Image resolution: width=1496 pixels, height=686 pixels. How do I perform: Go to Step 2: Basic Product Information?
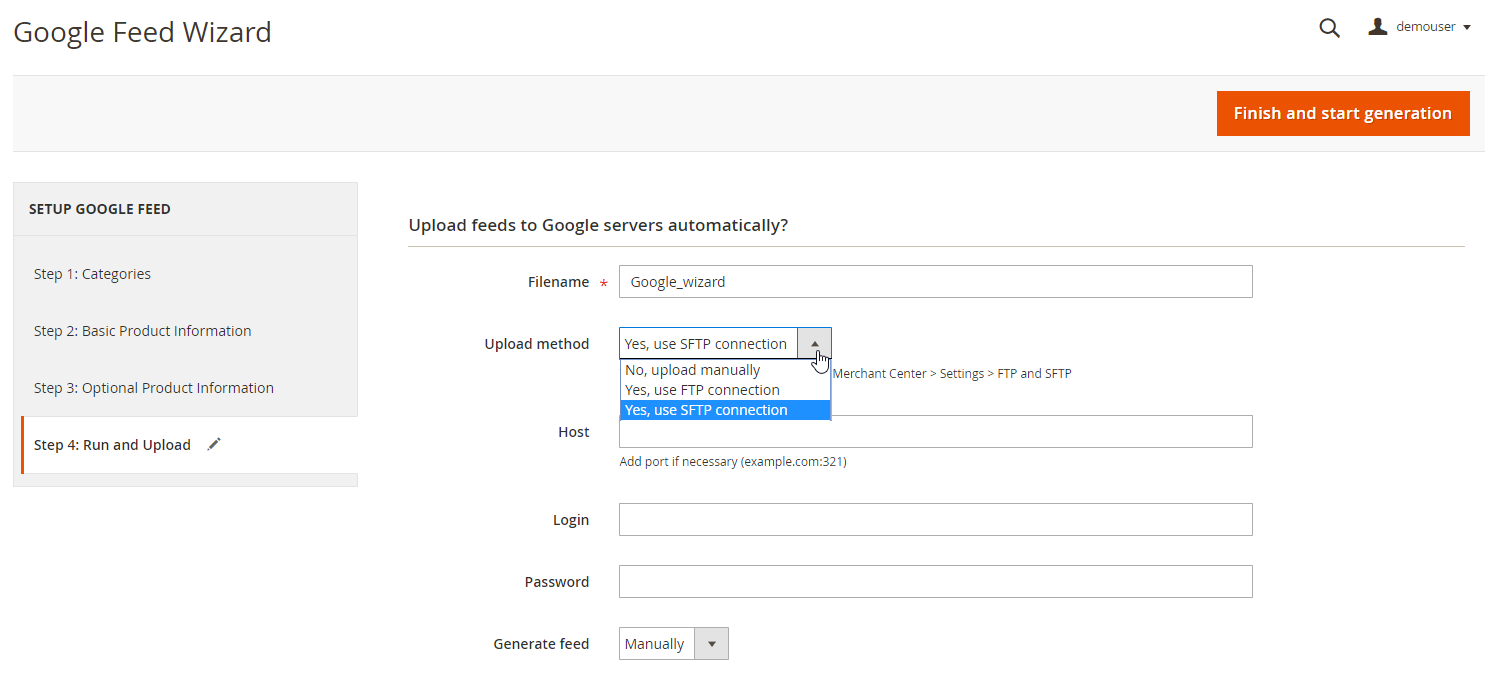click(142, 331)
